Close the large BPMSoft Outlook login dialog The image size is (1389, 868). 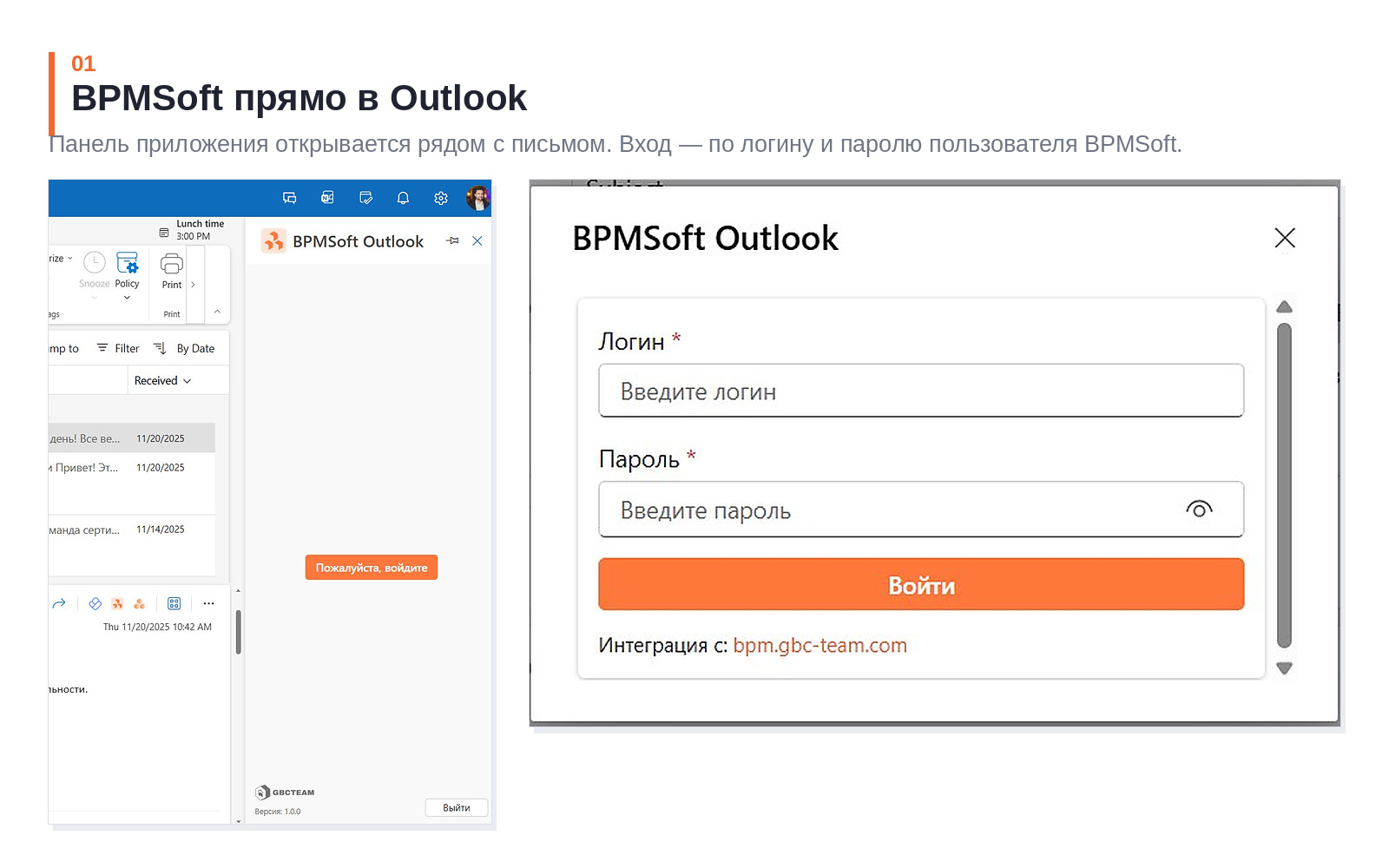coord(1285,238)
